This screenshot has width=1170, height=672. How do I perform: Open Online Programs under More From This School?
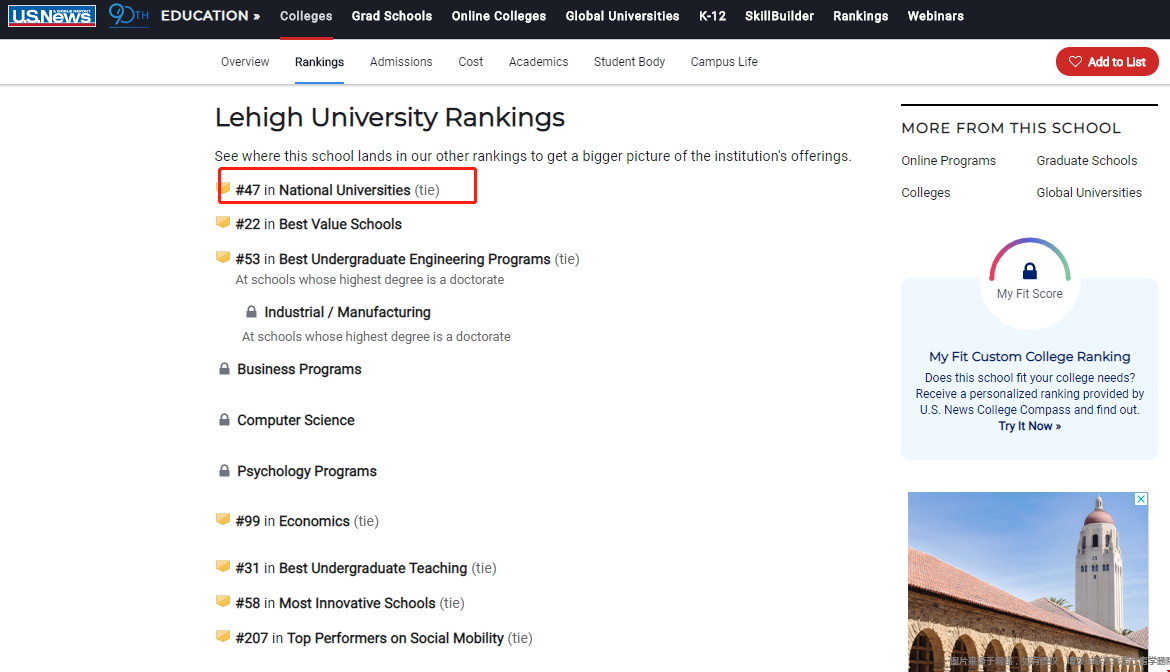[948, 160]
